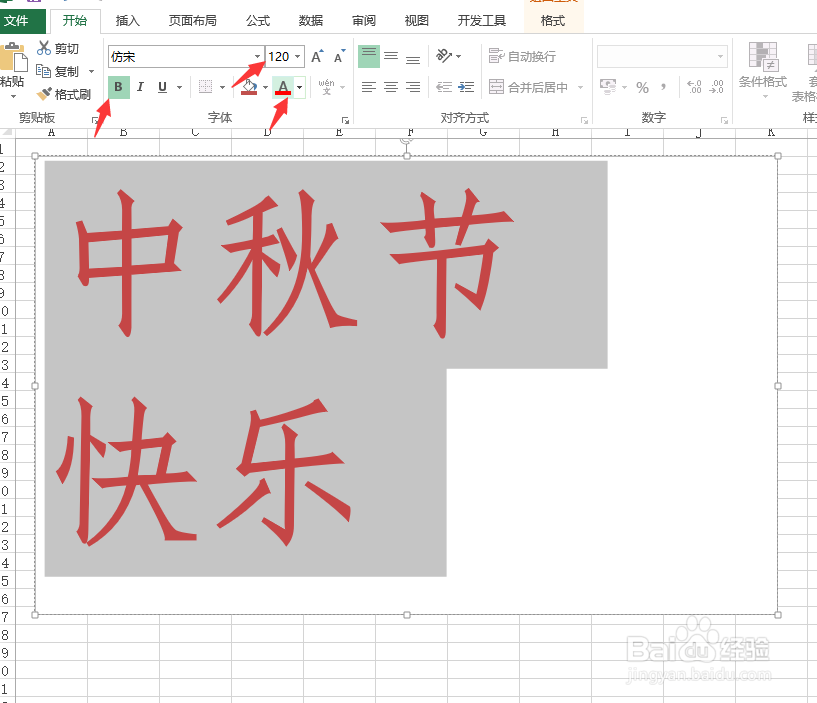Viewport: 817px width, 703px height.
Task: Apply percent style format
Action: [642, 87]
